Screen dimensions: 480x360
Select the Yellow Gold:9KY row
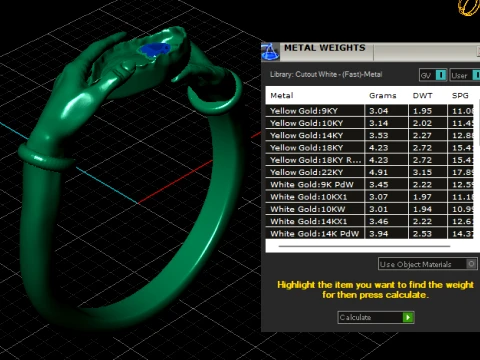(x=369, y=111)
